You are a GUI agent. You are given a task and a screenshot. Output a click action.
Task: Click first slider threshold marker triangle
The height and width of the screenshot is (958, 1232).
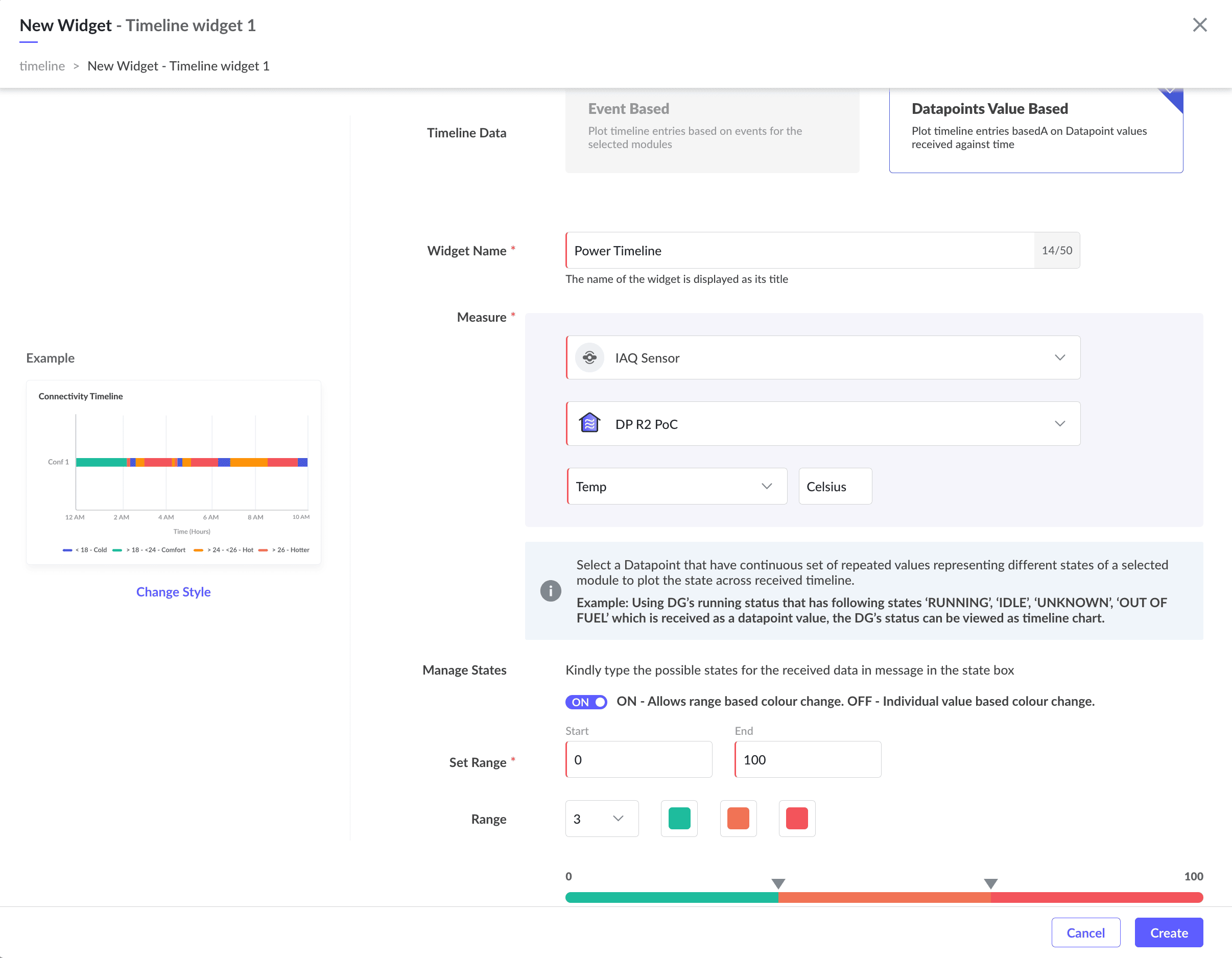pos(778,883)
